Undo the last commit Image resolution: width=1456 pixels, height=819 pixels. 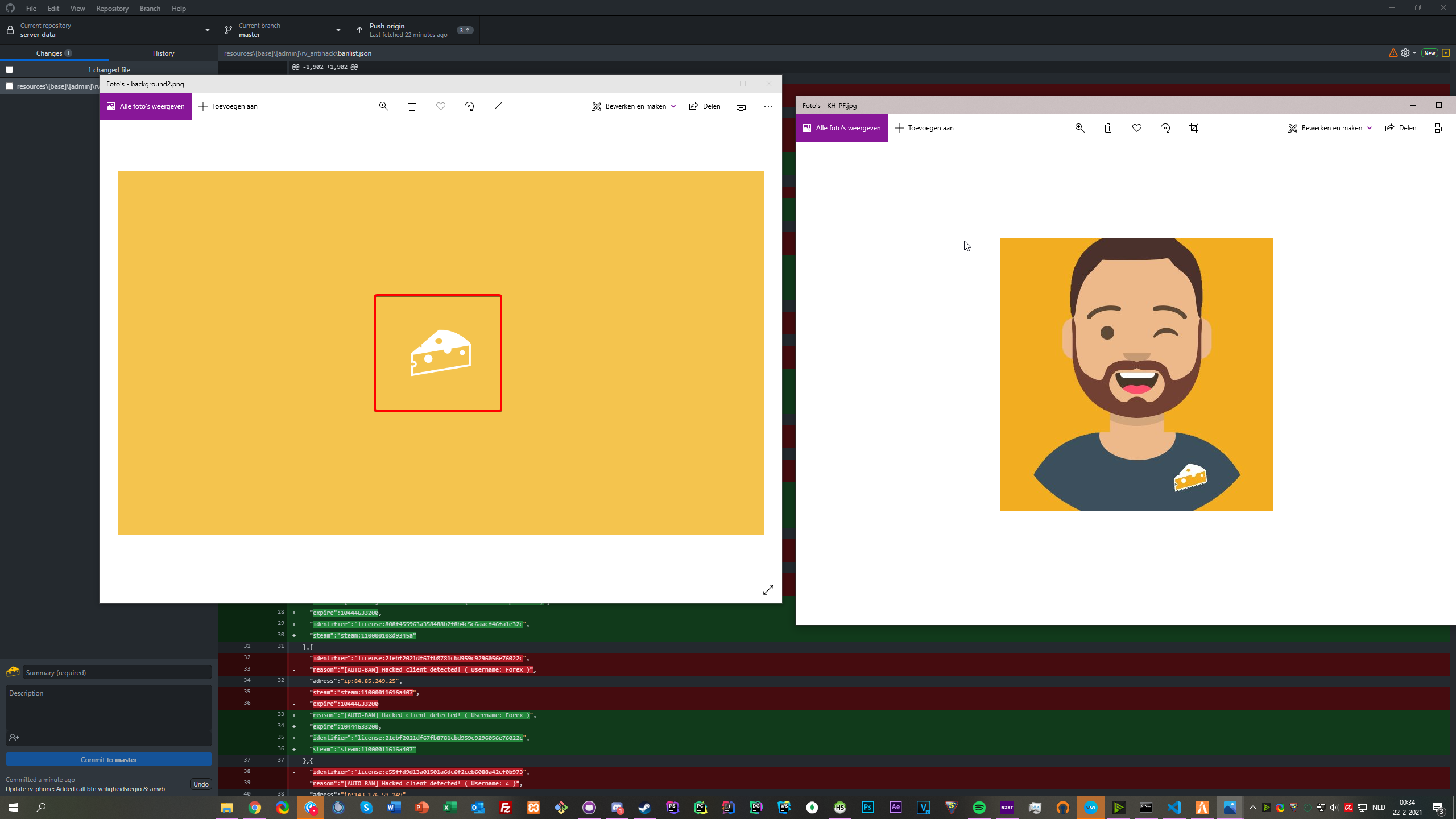[201, 784]
